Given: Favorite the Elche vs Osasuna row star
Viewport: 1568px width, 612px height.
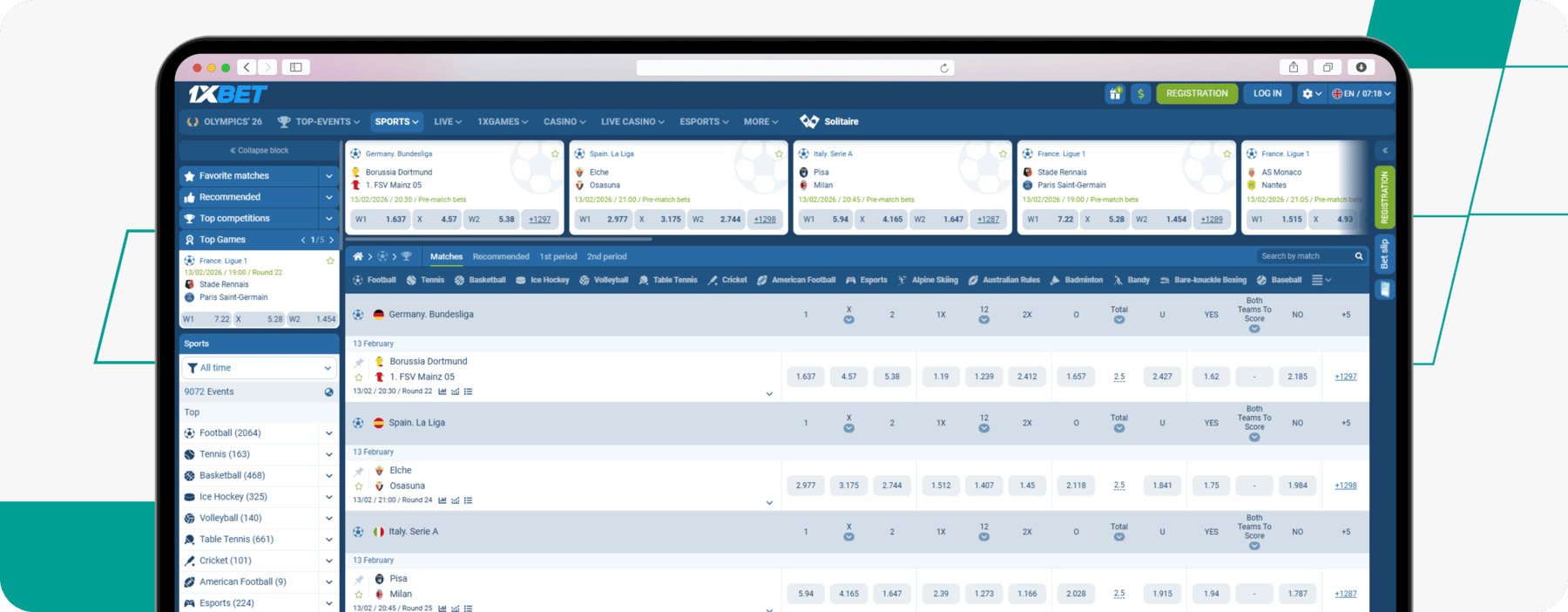Looking at the screenshot, I should 359,486.
